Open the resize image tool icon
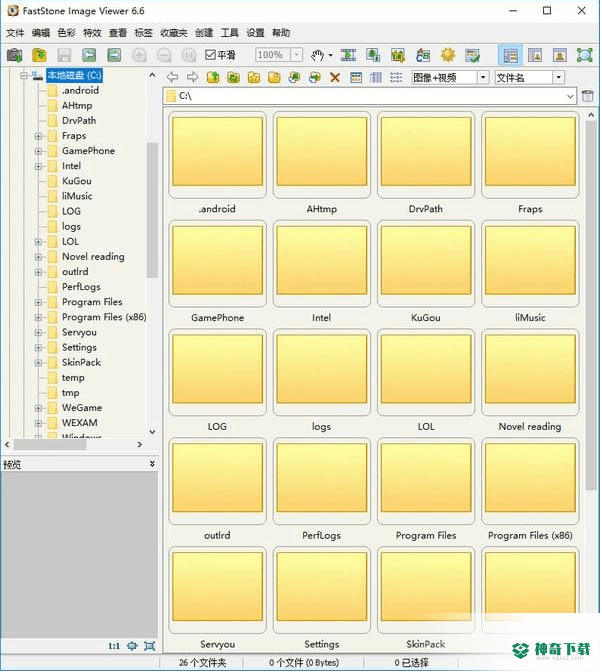Image resolution: width=602 pixels, height=672 pixels. [373, 55]
